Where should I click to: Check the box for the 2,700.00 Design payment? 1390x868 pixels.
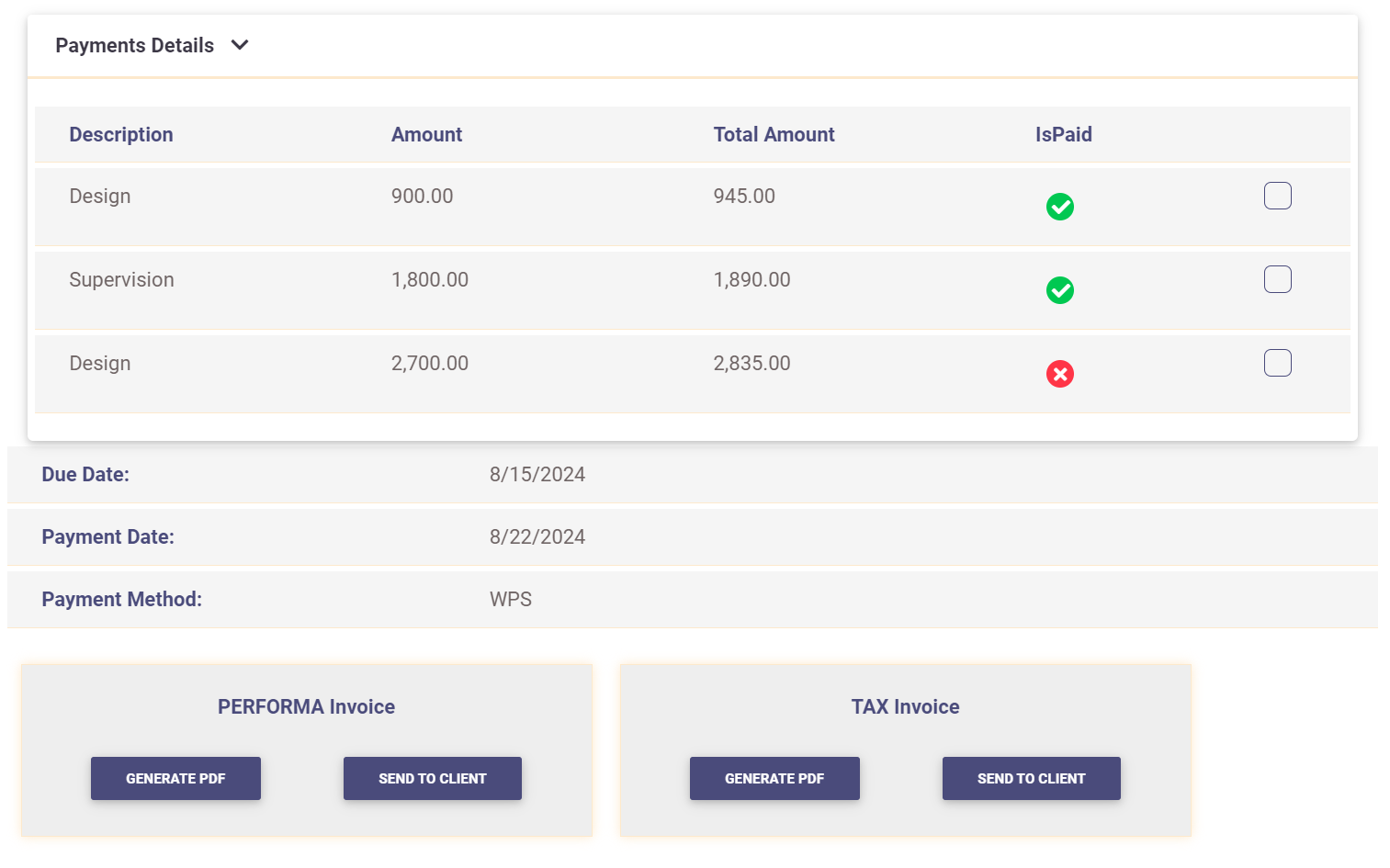[1277, 363]
